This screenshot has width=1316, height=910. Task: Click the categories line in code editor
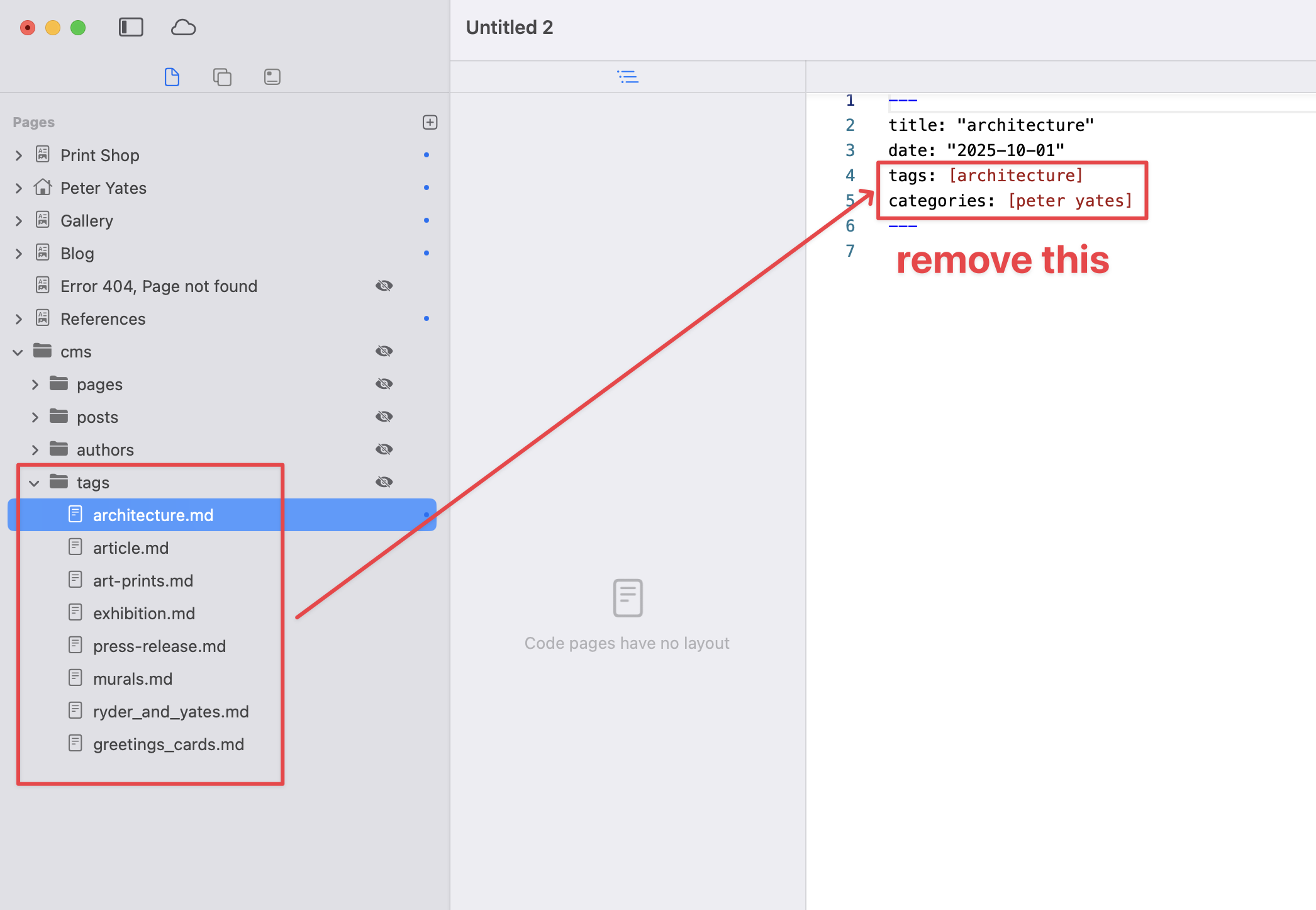point(1009,201)
